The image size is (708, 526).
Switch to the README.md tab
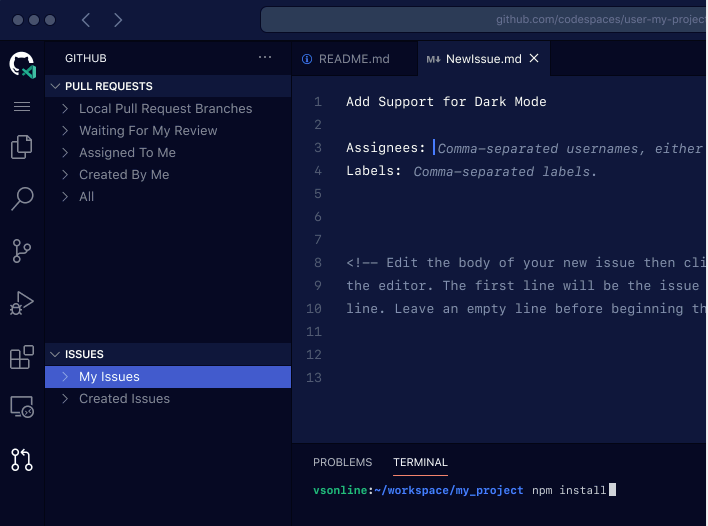(354, 59)
